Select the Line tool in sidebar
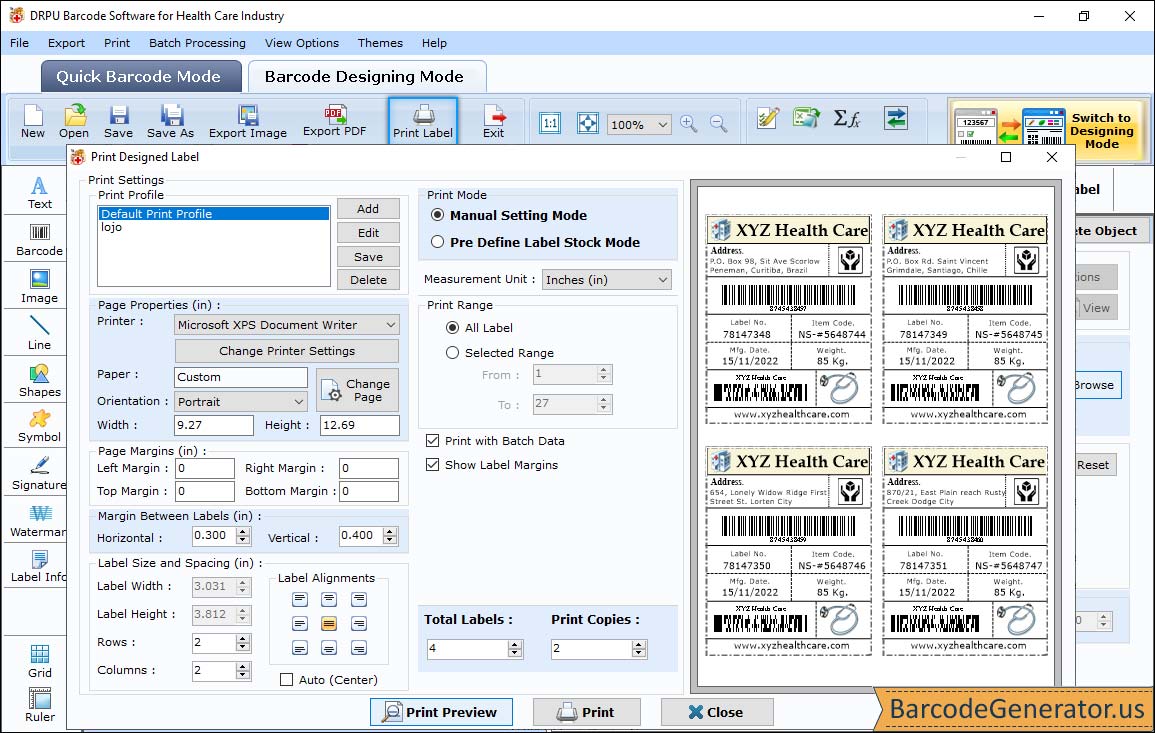Screen dimensions: 1155x733 [40, 334]
